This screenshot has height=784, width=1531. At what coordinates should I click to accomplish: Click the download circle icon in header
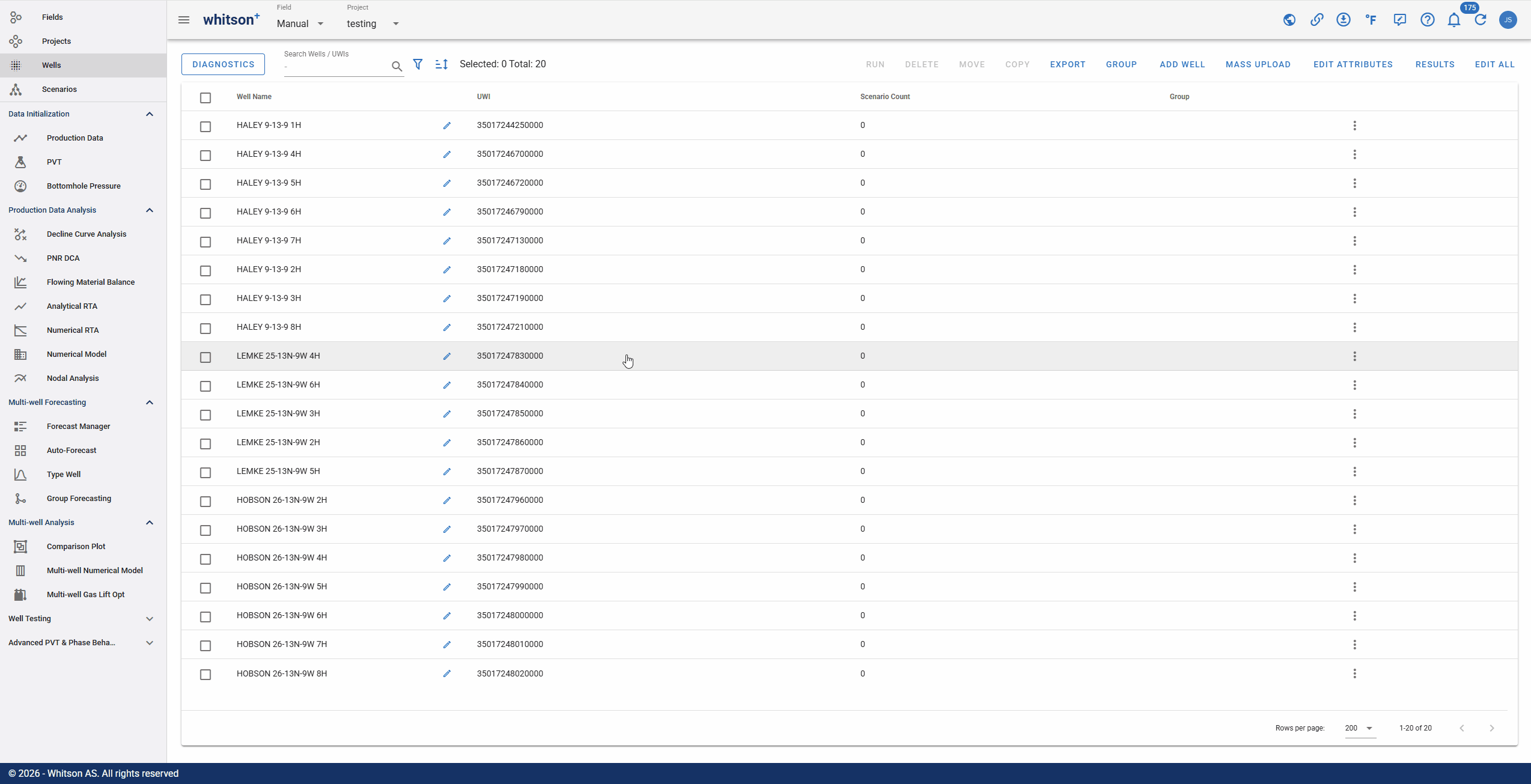1344,20
